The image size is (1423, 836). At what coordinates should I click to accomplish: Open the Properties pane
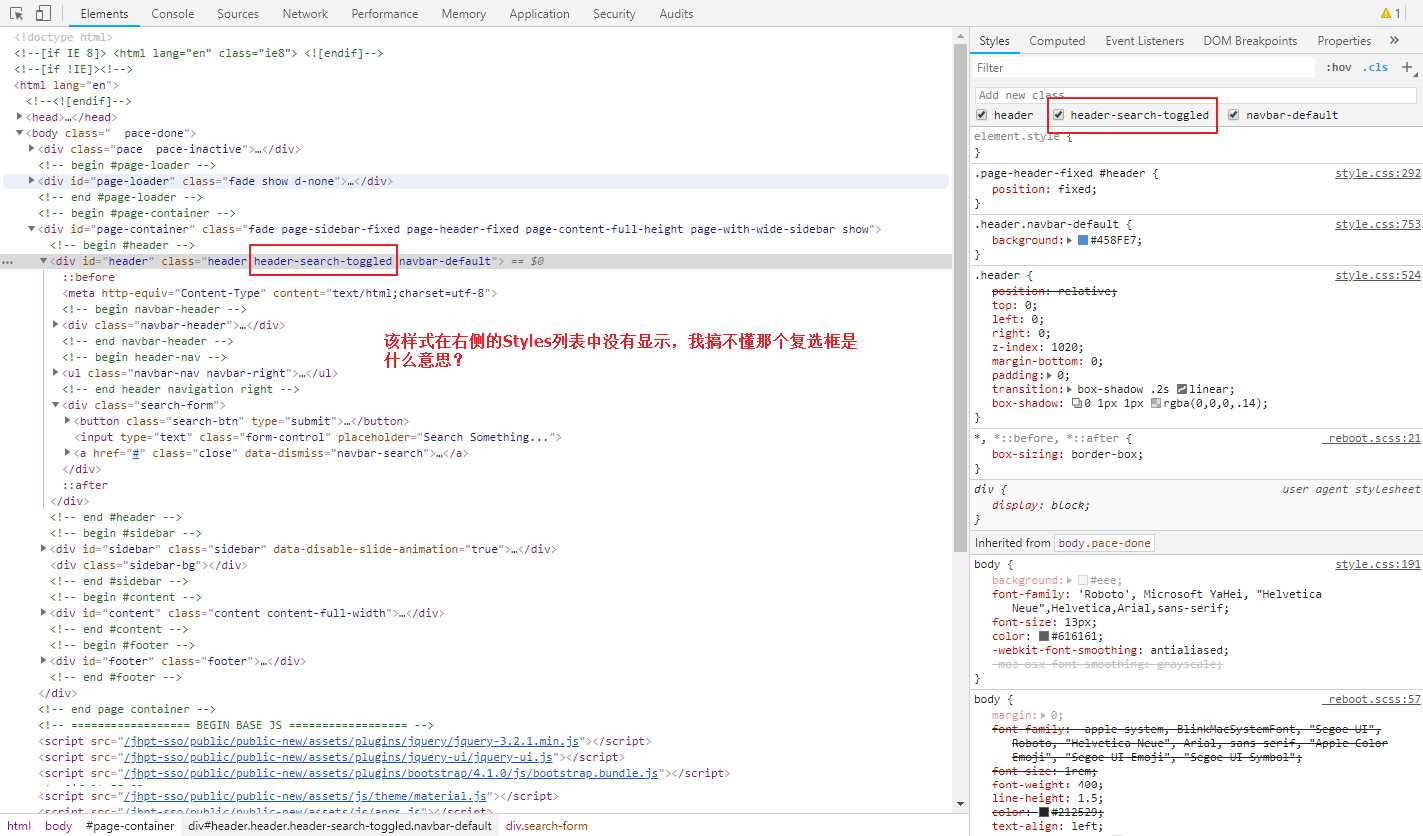pos(1344,41)
